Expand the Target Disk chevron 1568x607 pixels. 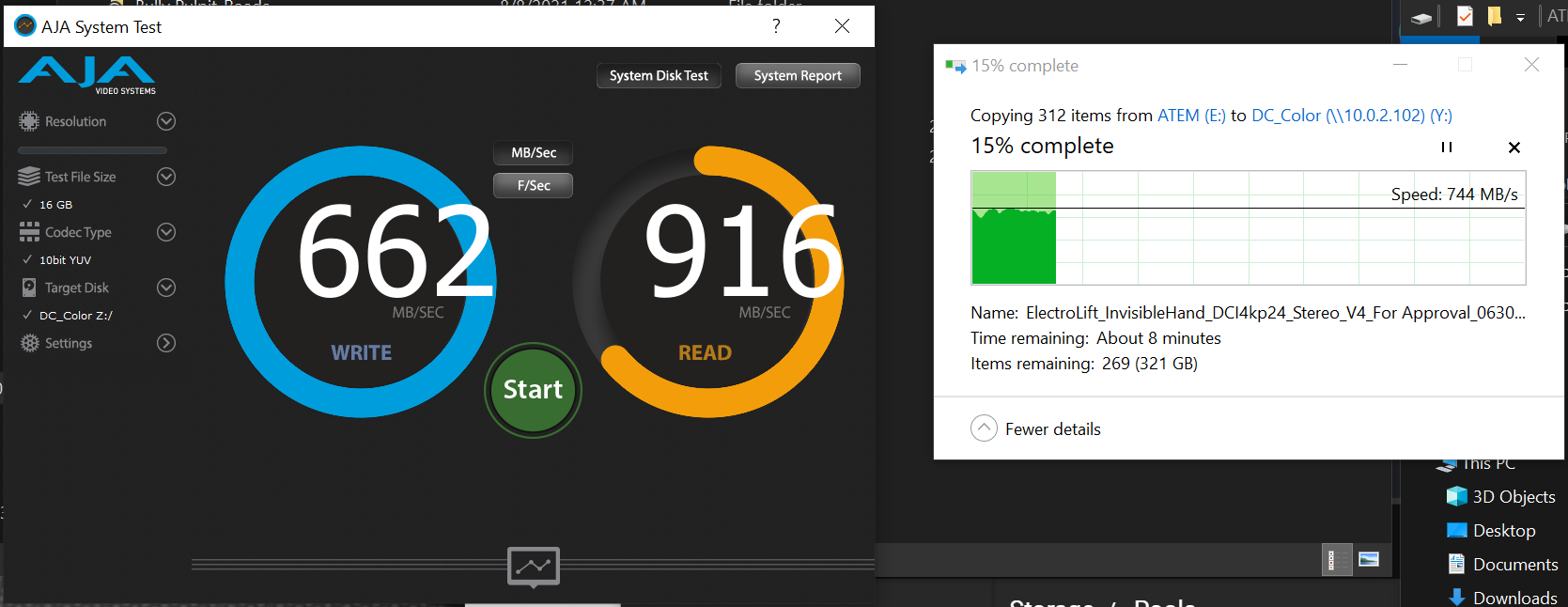166,288
